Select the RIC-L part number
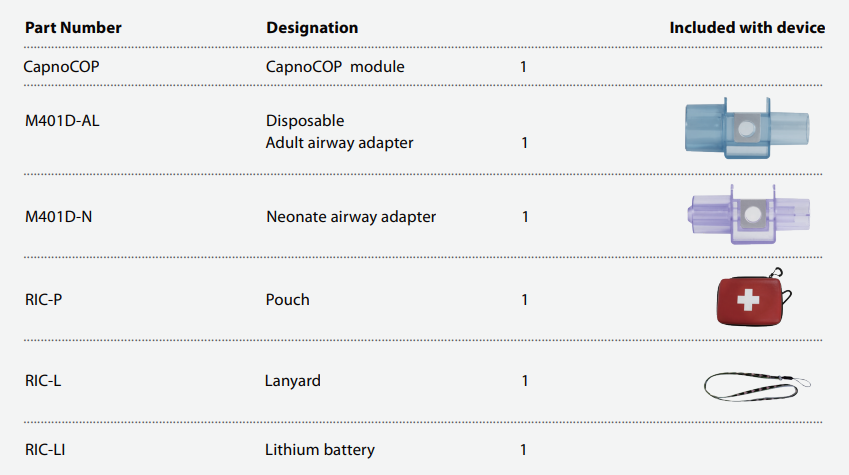Screen dimensions: 849x475 pos(43,381)
